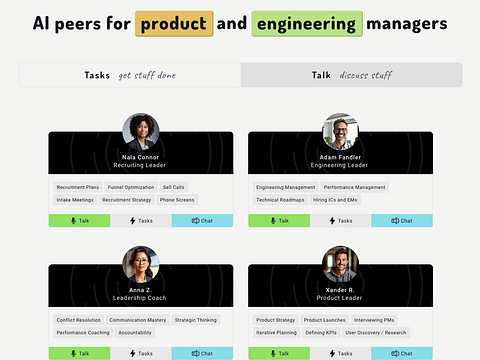
Task: Choose the Product Strategy tag
Action: tap(276, 320)
